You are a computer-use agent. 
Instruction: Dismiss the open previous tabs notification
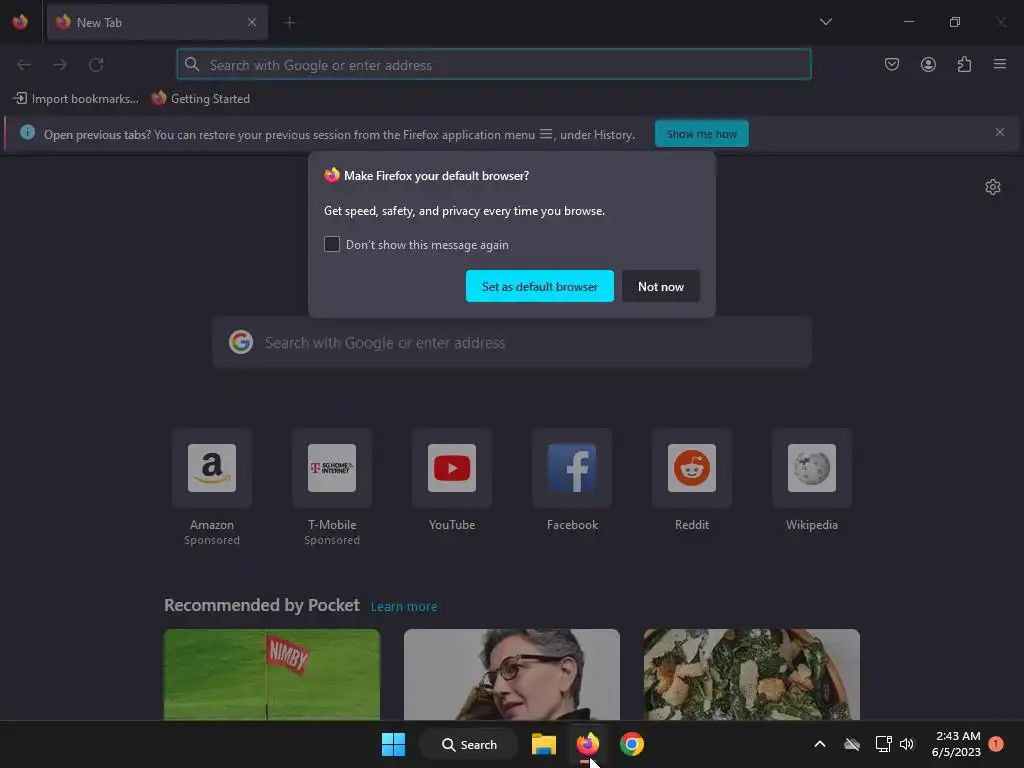[x=999, y=133]
